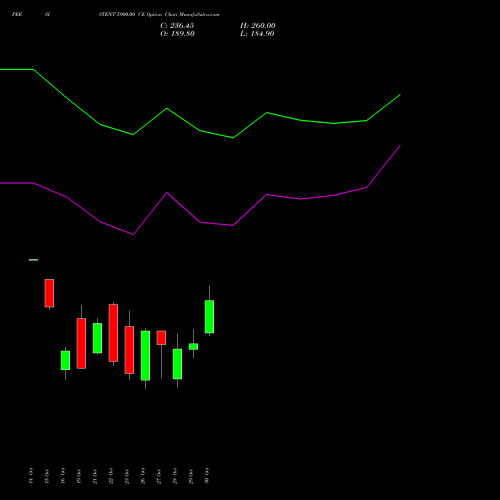Select the 27 Oct date label on axis
500x500 pixels.
click(x=159, y=476)
